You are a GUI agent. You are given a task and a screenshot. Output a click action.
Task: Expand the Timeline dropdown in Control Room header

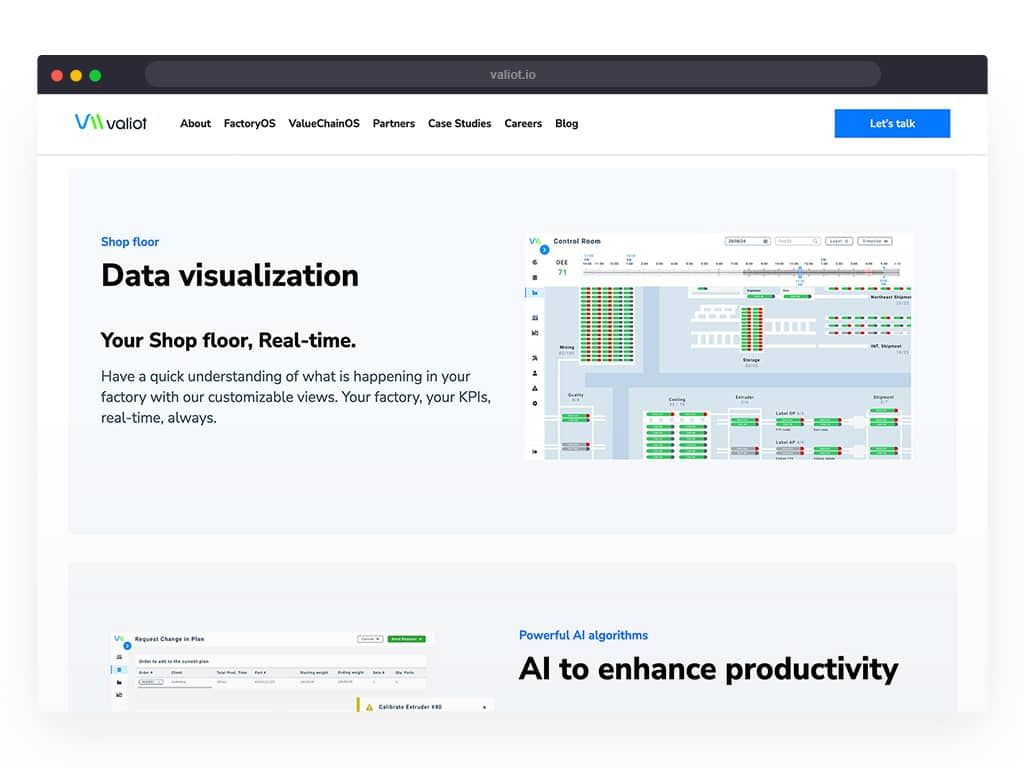(875, 241)
